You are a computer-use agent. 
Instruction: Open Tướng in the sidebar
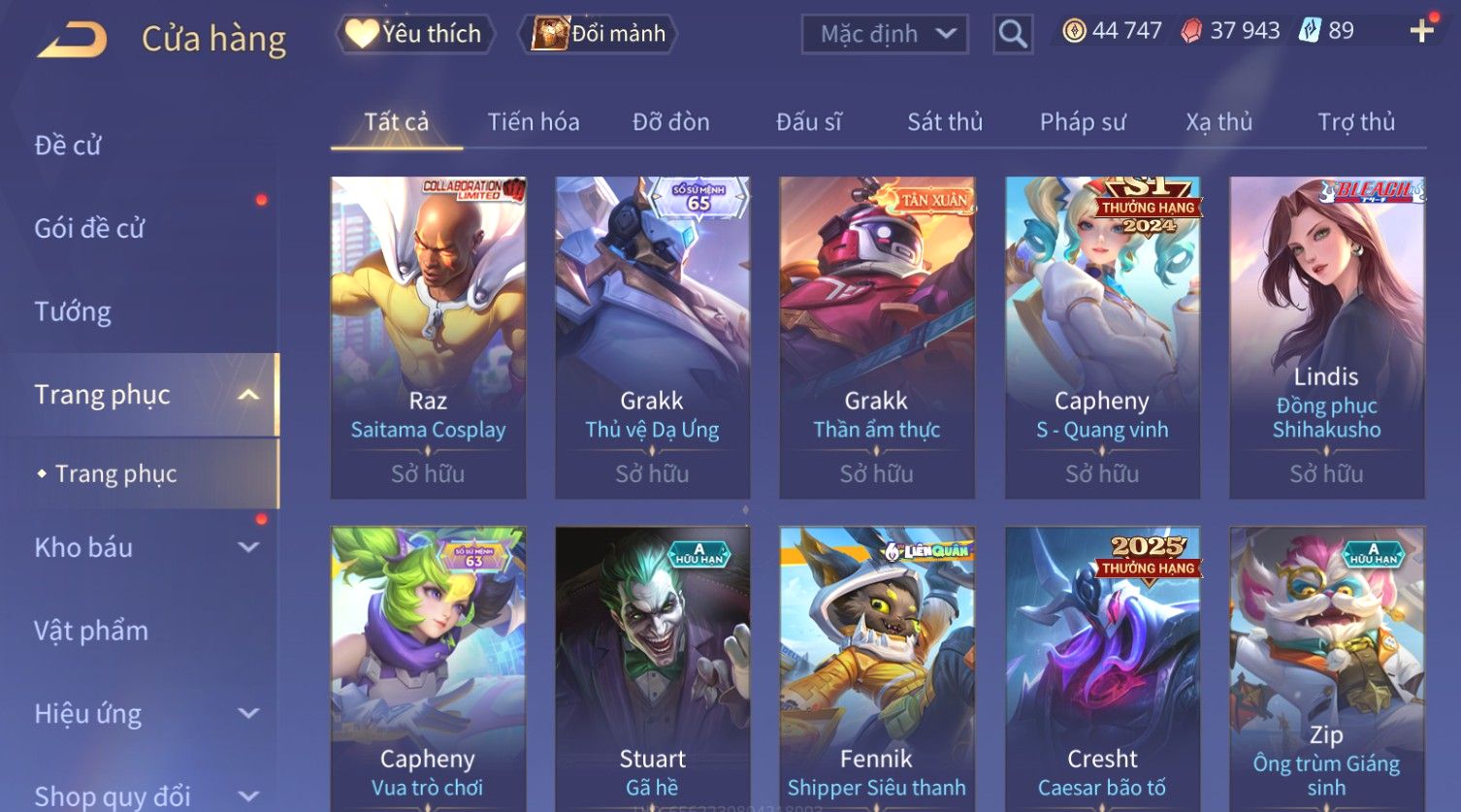73,311
